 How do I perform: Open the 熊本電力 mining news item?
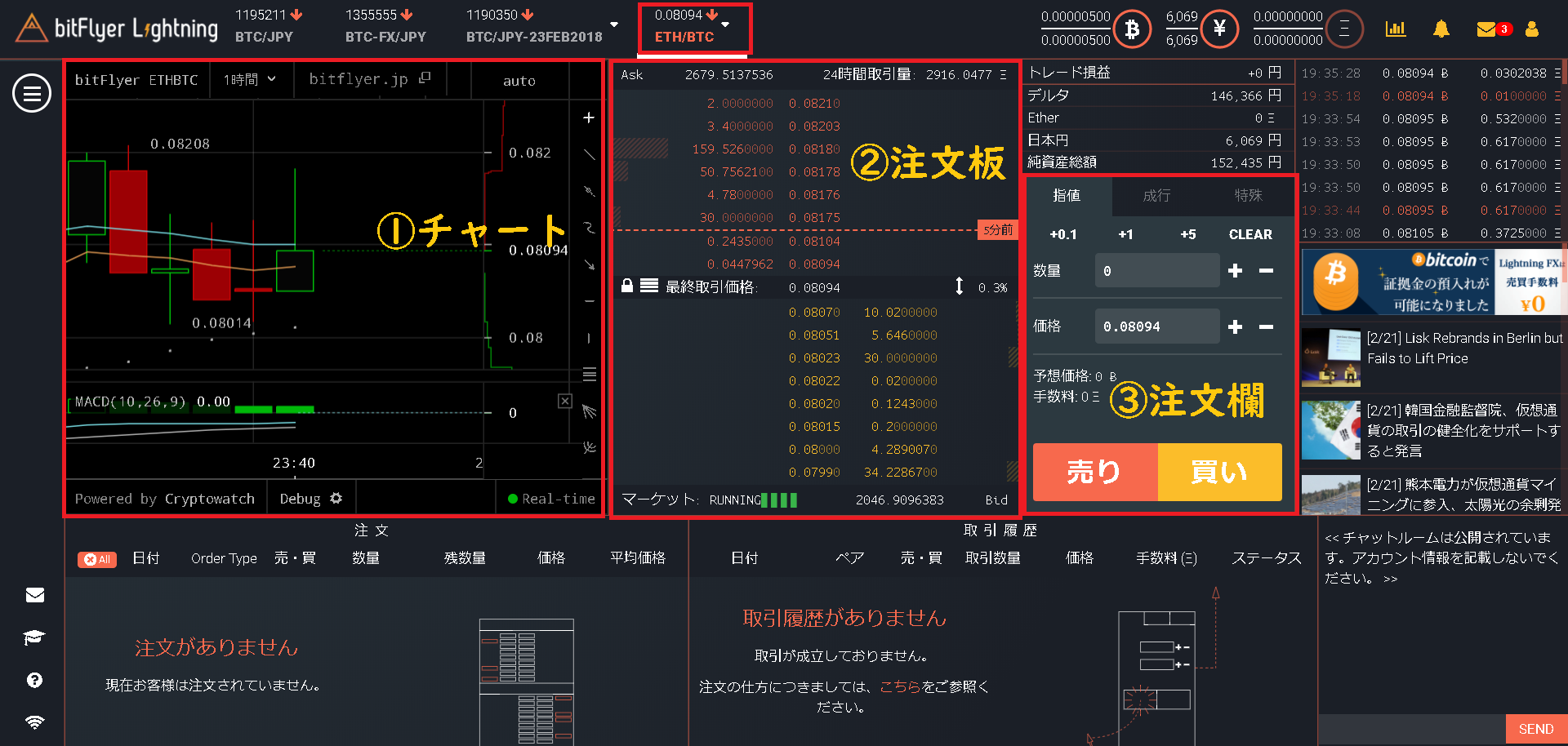pos(1434,495)
